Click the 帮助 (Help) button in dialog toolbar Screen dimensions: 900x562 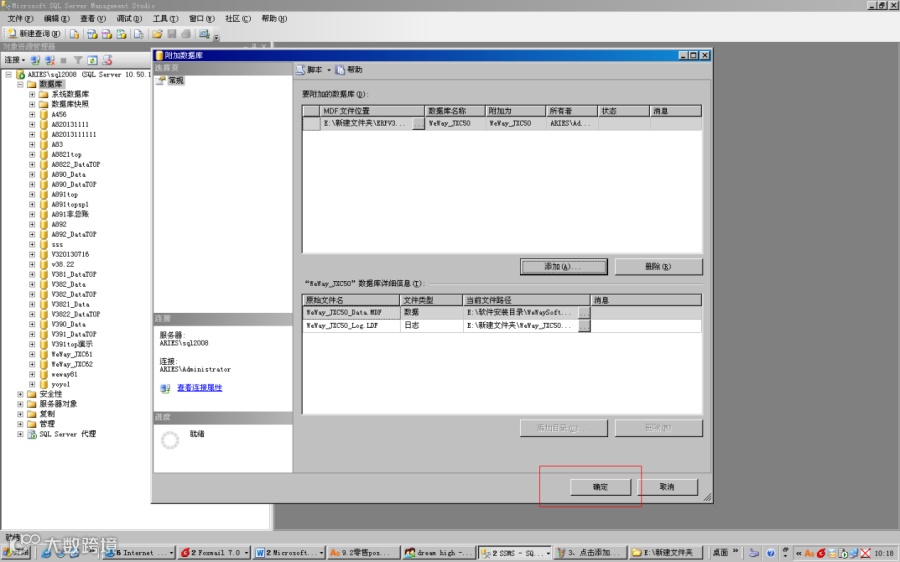pos(349,69)
